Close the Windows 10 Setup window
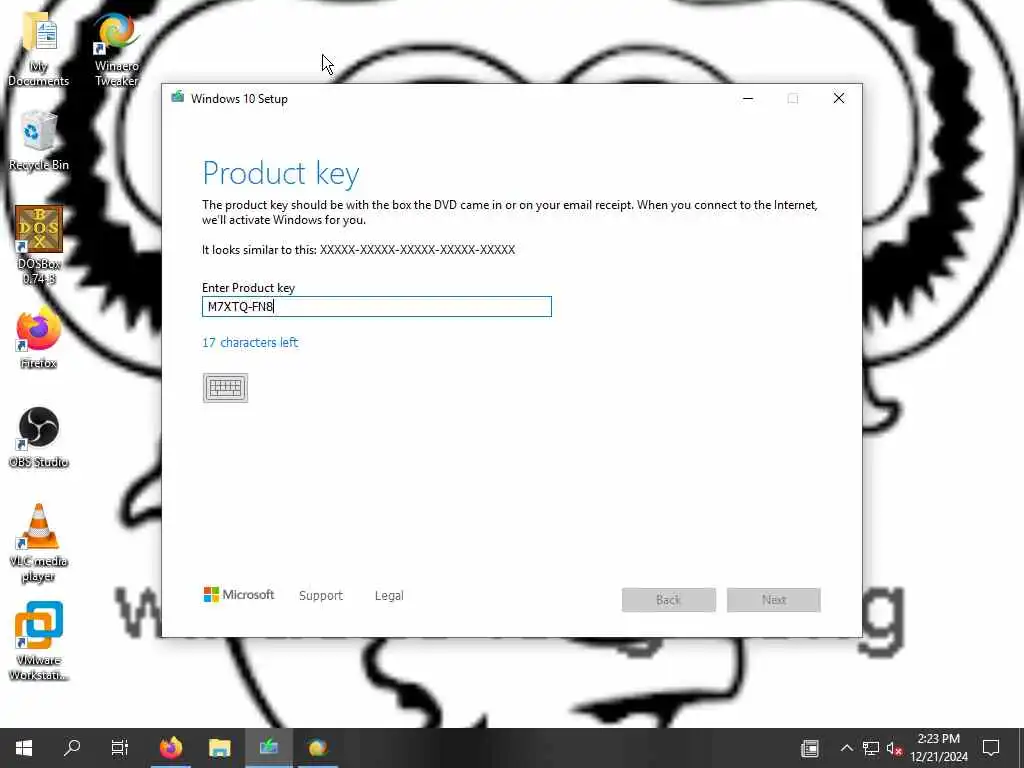The width and height of the screenshot is (1024, 768). (839, 99)
